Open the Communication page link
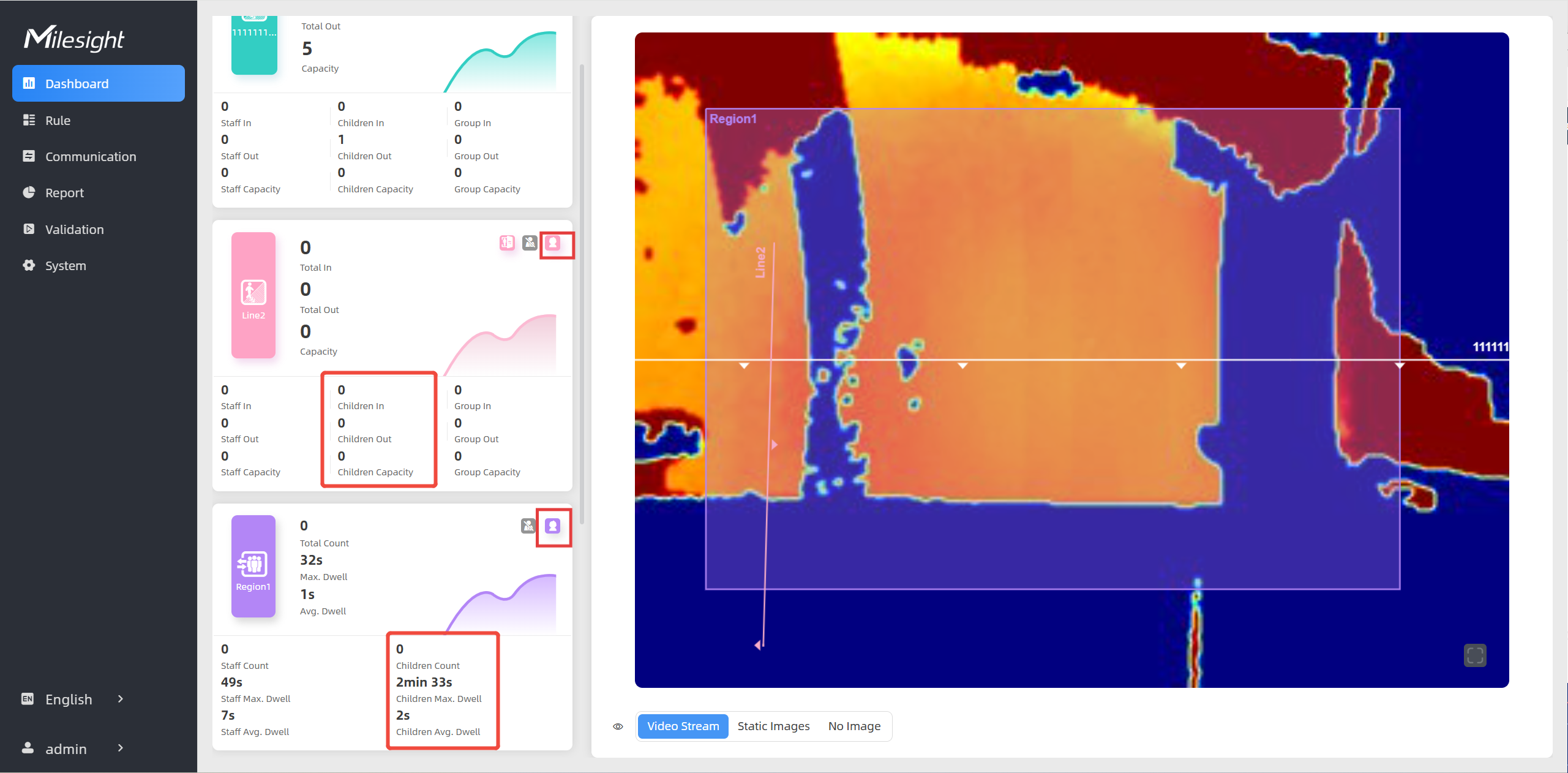The image size is (1568, 773). point(91,157)
